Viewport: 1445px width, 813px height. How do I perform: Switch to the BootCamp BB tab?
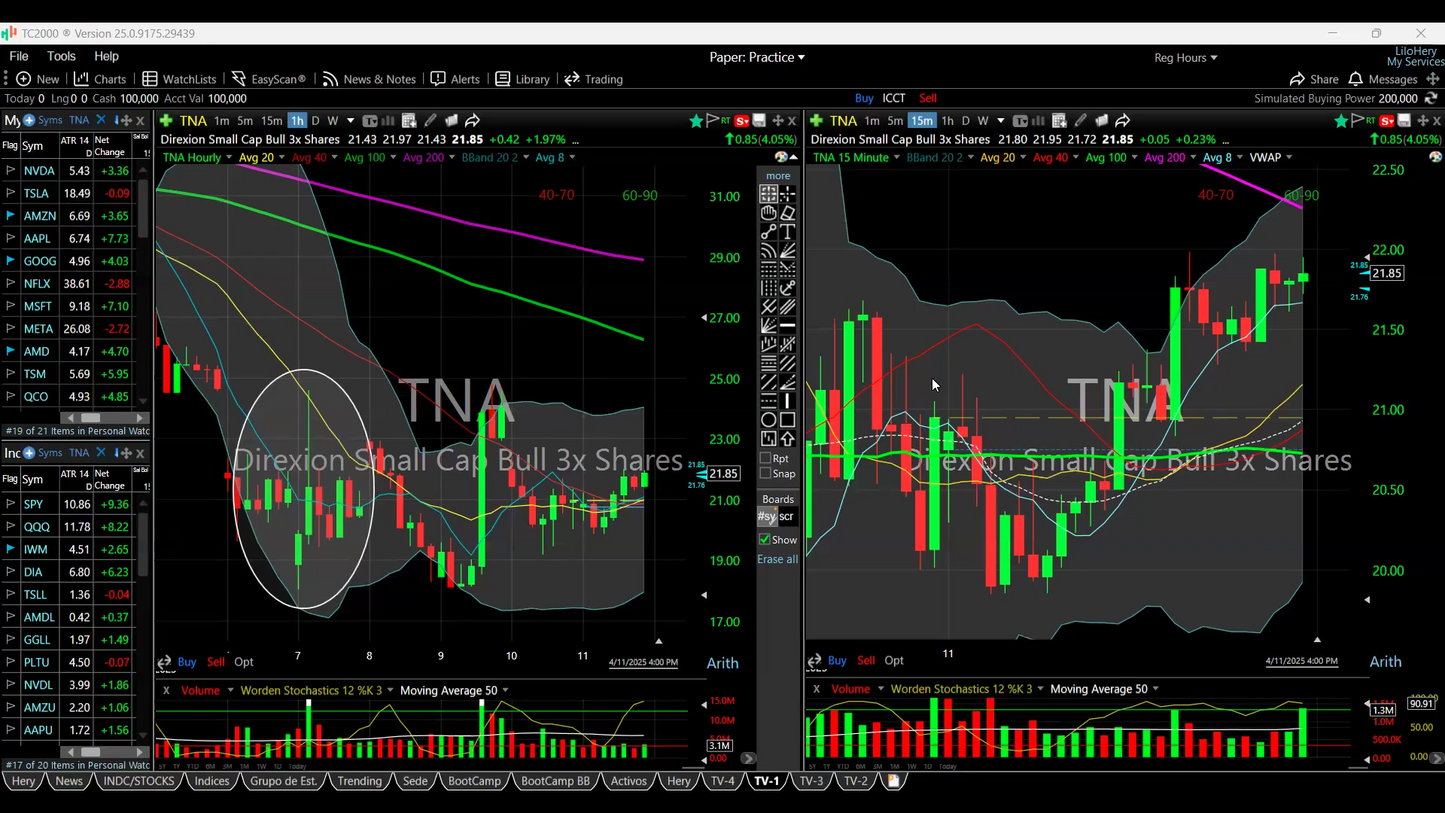(x=555, y=781)
